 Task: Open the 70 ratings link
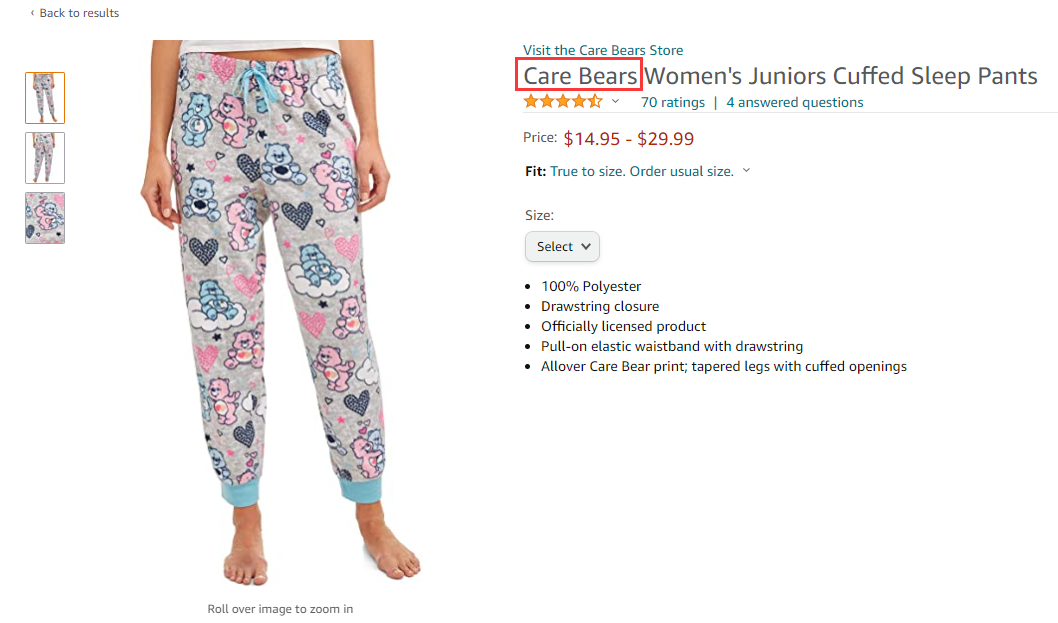tap(672, 102)
